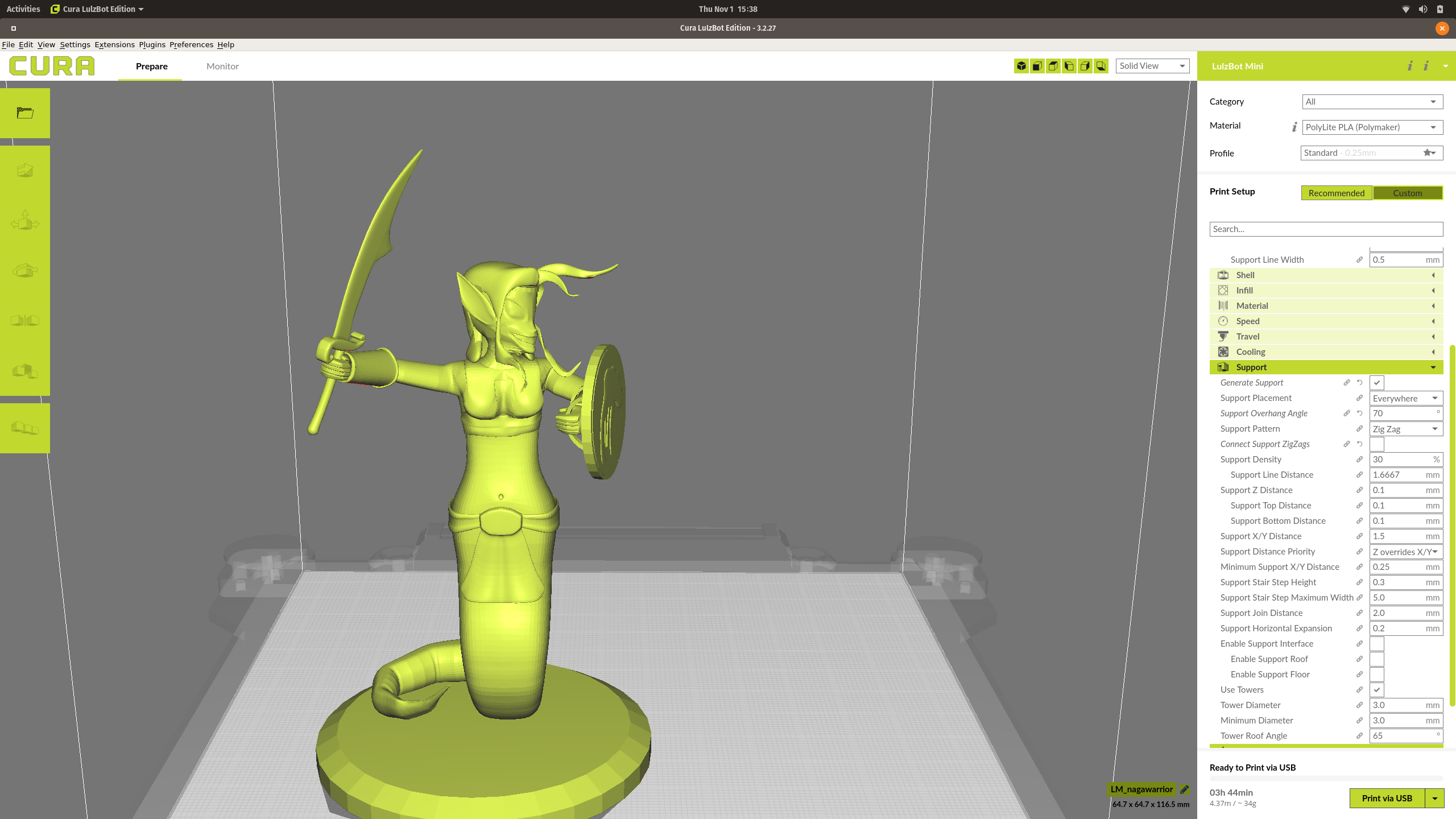The height and width of the screenshot is (819, 1456).
Task: Click the Open File folder icon
Action: coord(25,113)
